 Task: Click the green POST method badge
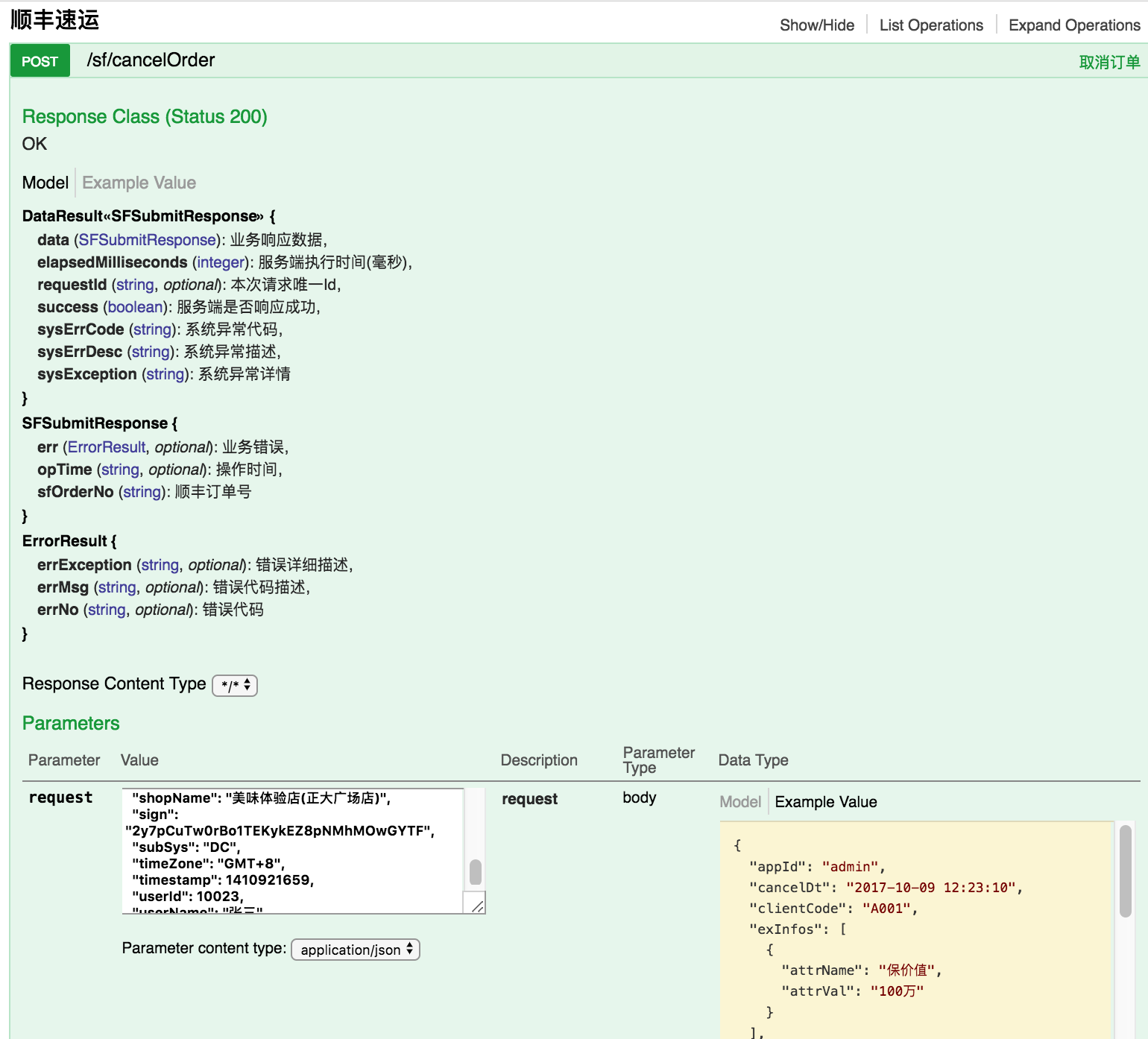40,61
